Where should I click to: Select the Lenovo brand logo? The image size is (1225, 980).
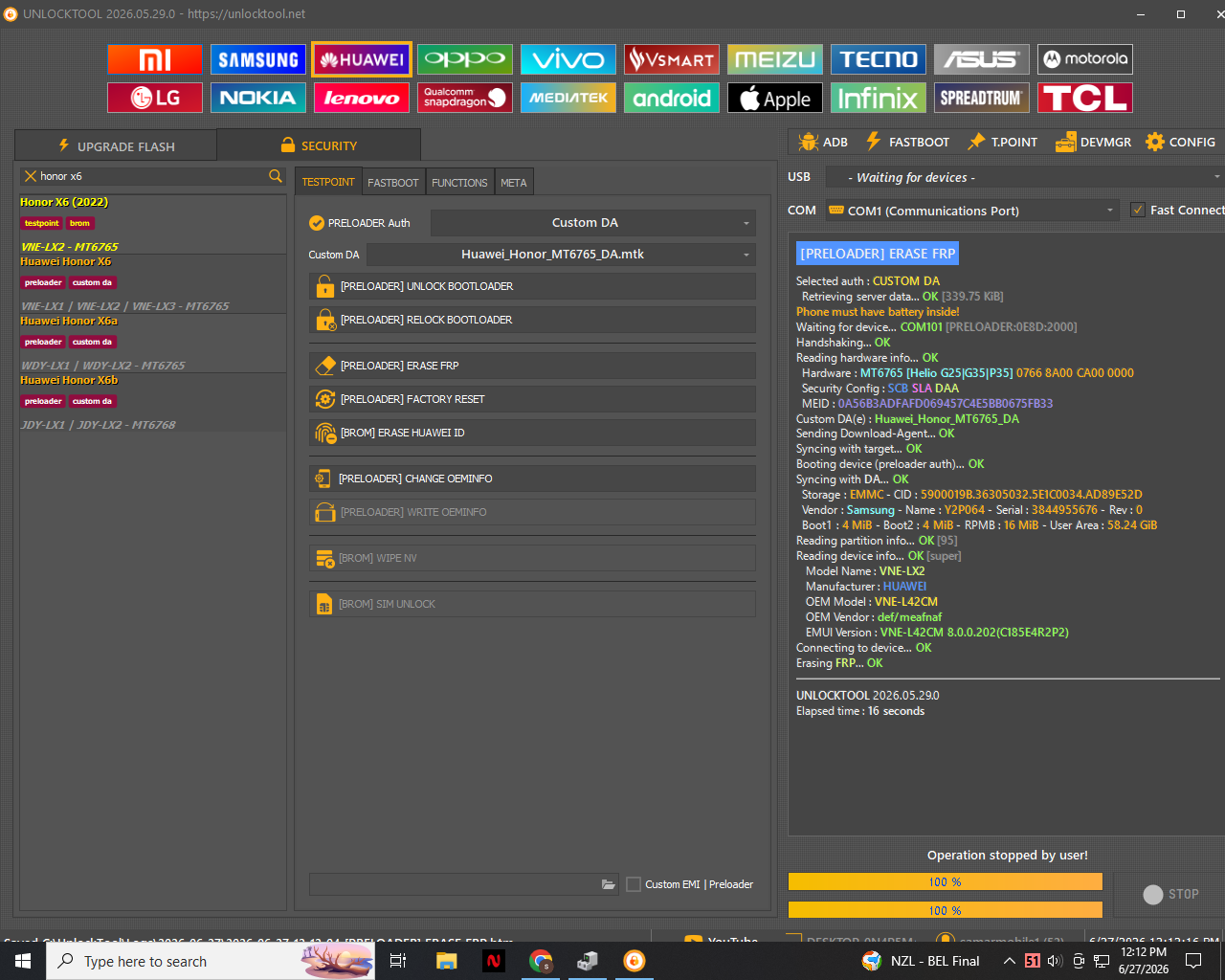coord(362,98)
